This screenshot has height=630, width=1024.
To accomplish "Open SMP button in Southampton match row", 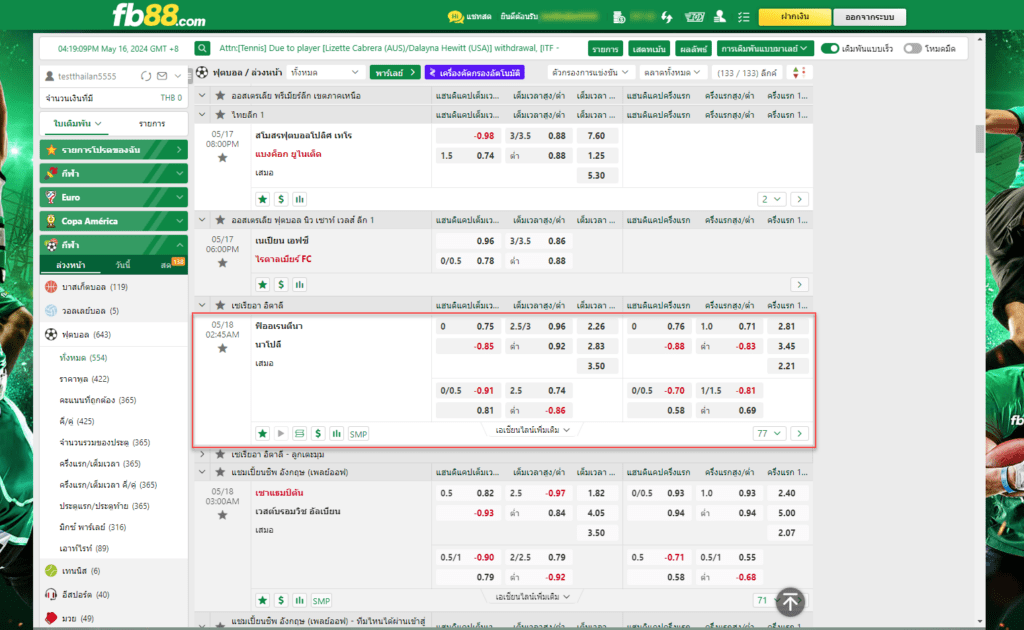I will click(x=321, y=601).
